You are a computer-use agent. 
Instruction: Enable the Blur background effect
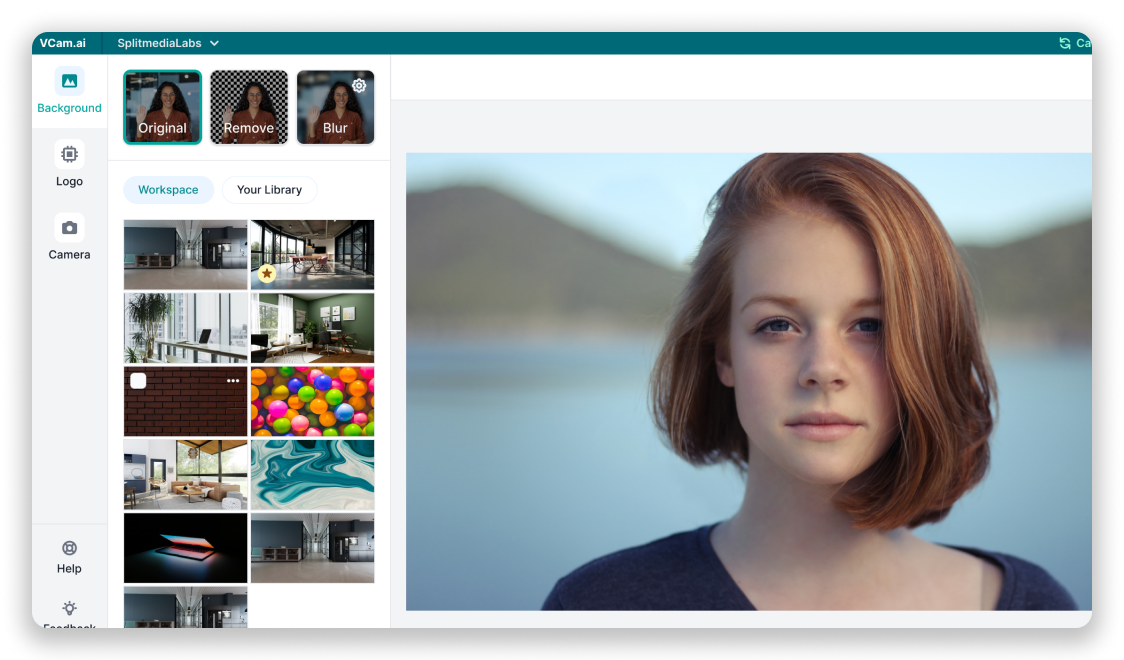[x=335, y=107]
